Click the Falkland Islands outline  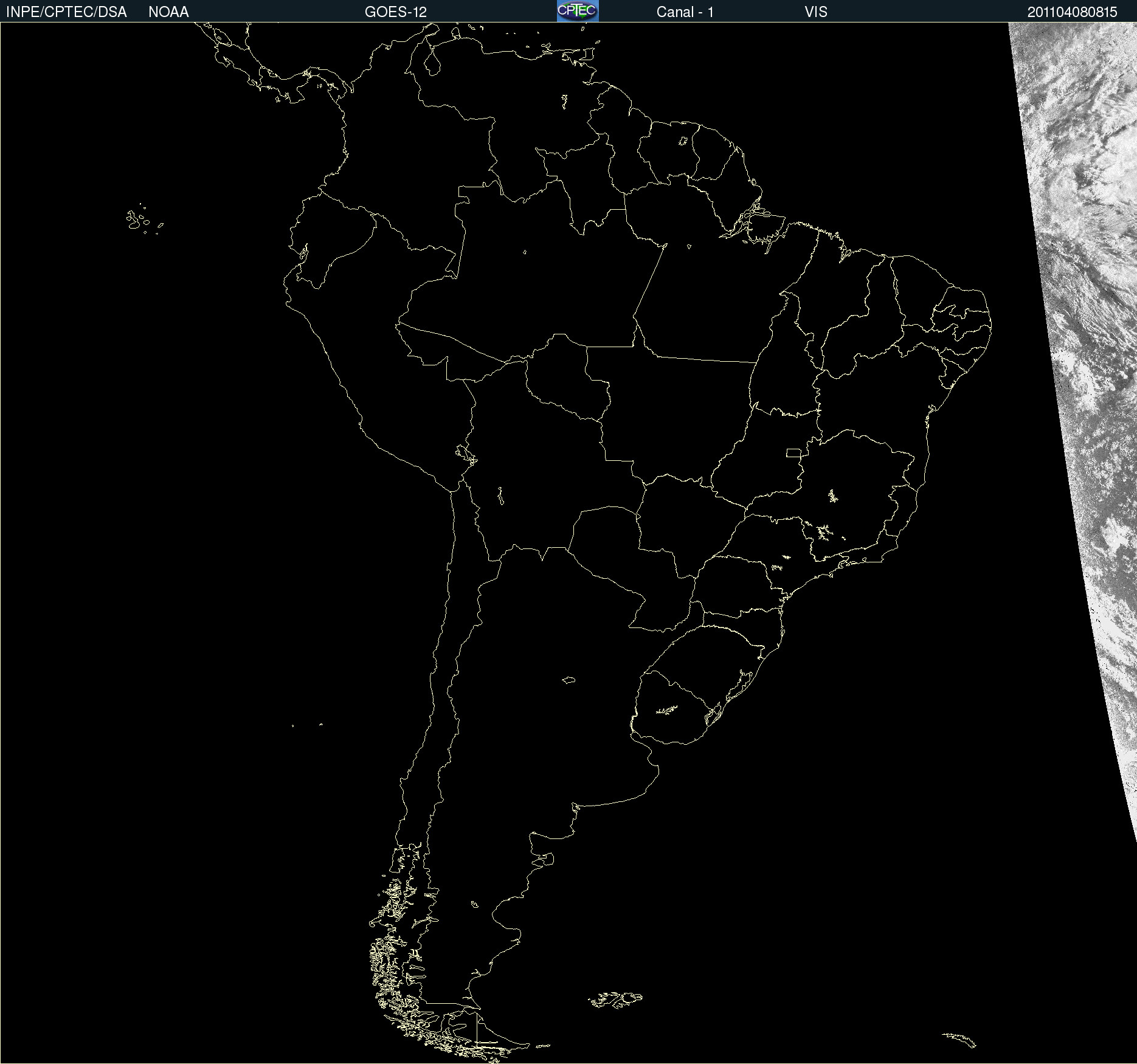click(x=615, y=999)
